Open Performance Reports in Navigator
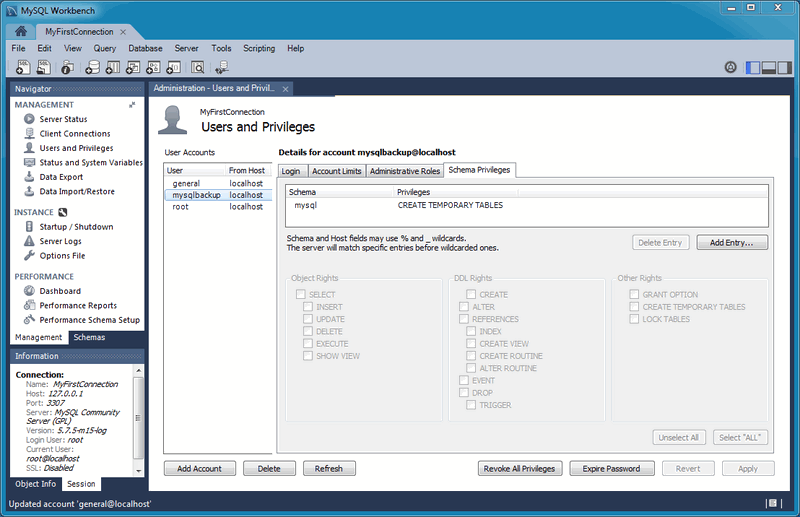The image size is (800, 517). (x=78, y=305)
